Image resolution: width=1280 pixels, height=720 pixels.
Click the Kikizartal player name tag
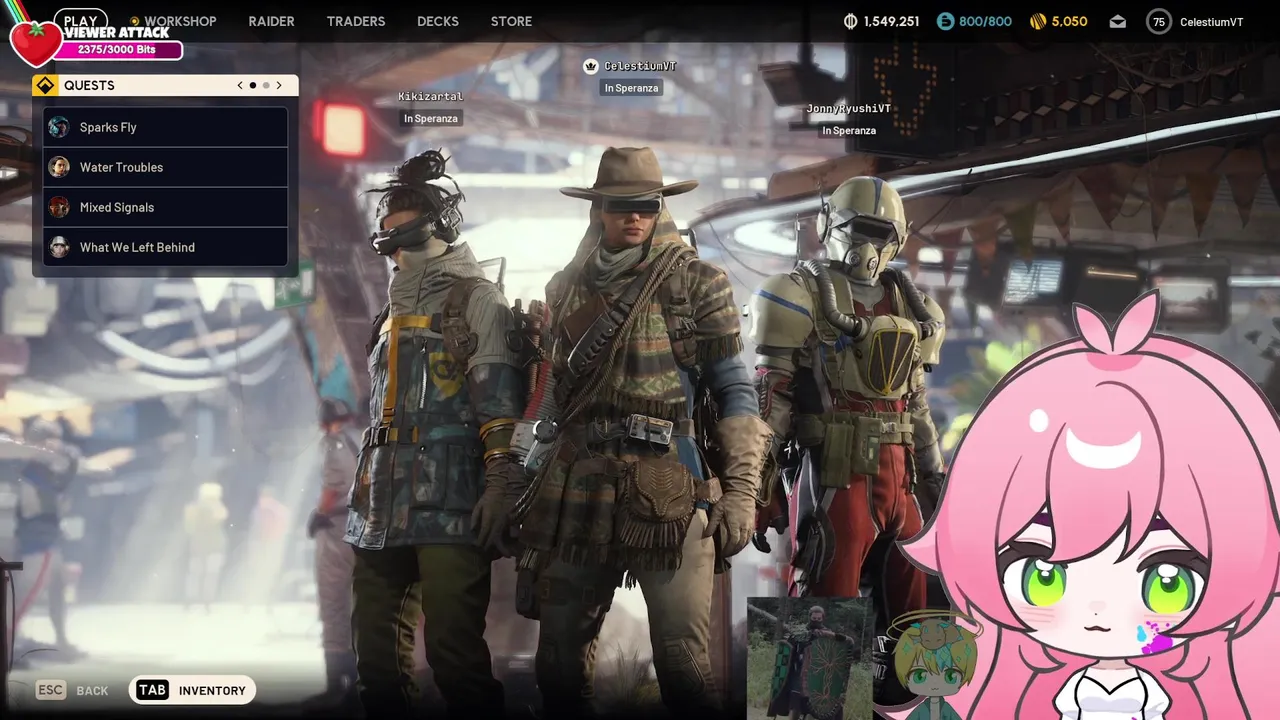pos(430,97)
